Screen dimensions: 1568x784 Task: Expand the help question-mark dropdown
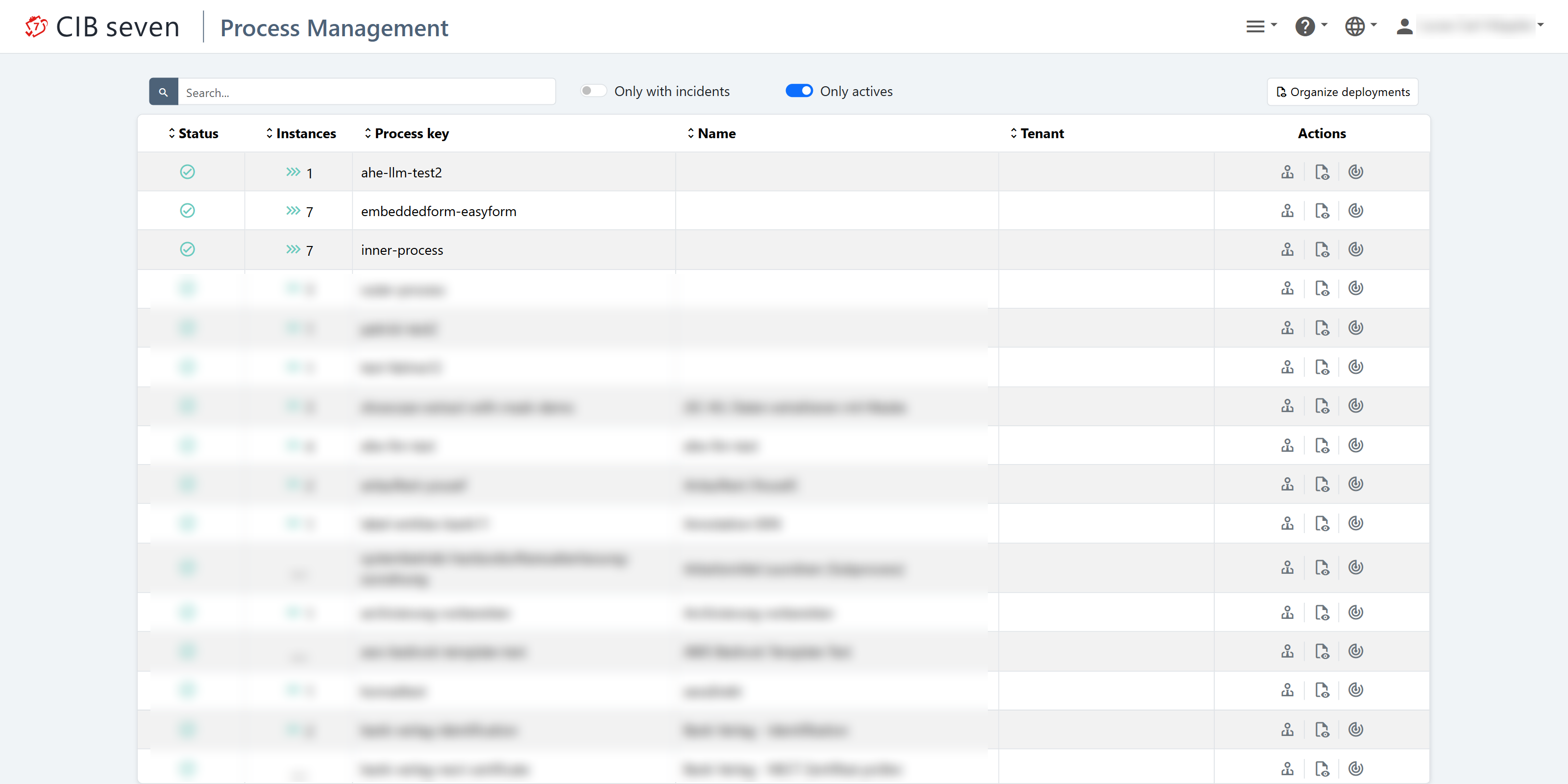(1311, 26)
